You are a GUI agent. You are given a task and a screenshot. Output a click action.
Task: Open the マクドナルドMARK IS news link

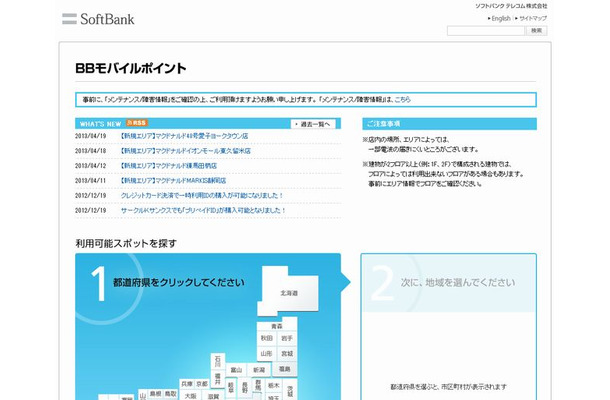click(173, 181)
